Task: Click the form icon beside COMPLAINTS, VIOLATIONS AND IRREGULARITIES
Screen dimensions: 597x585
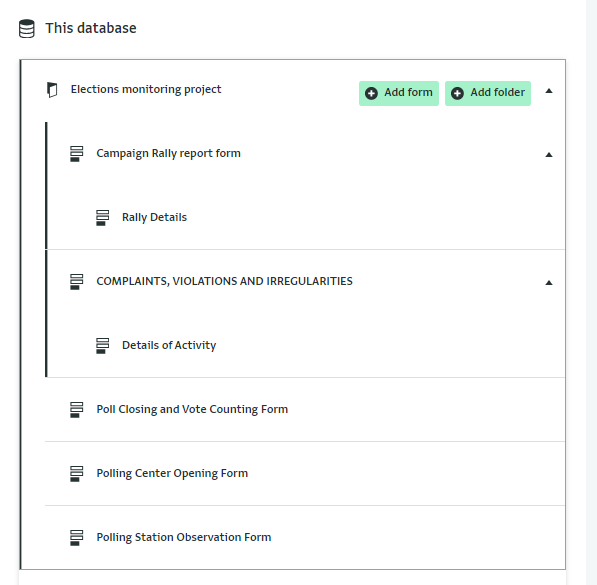Action: coord(77,281)
